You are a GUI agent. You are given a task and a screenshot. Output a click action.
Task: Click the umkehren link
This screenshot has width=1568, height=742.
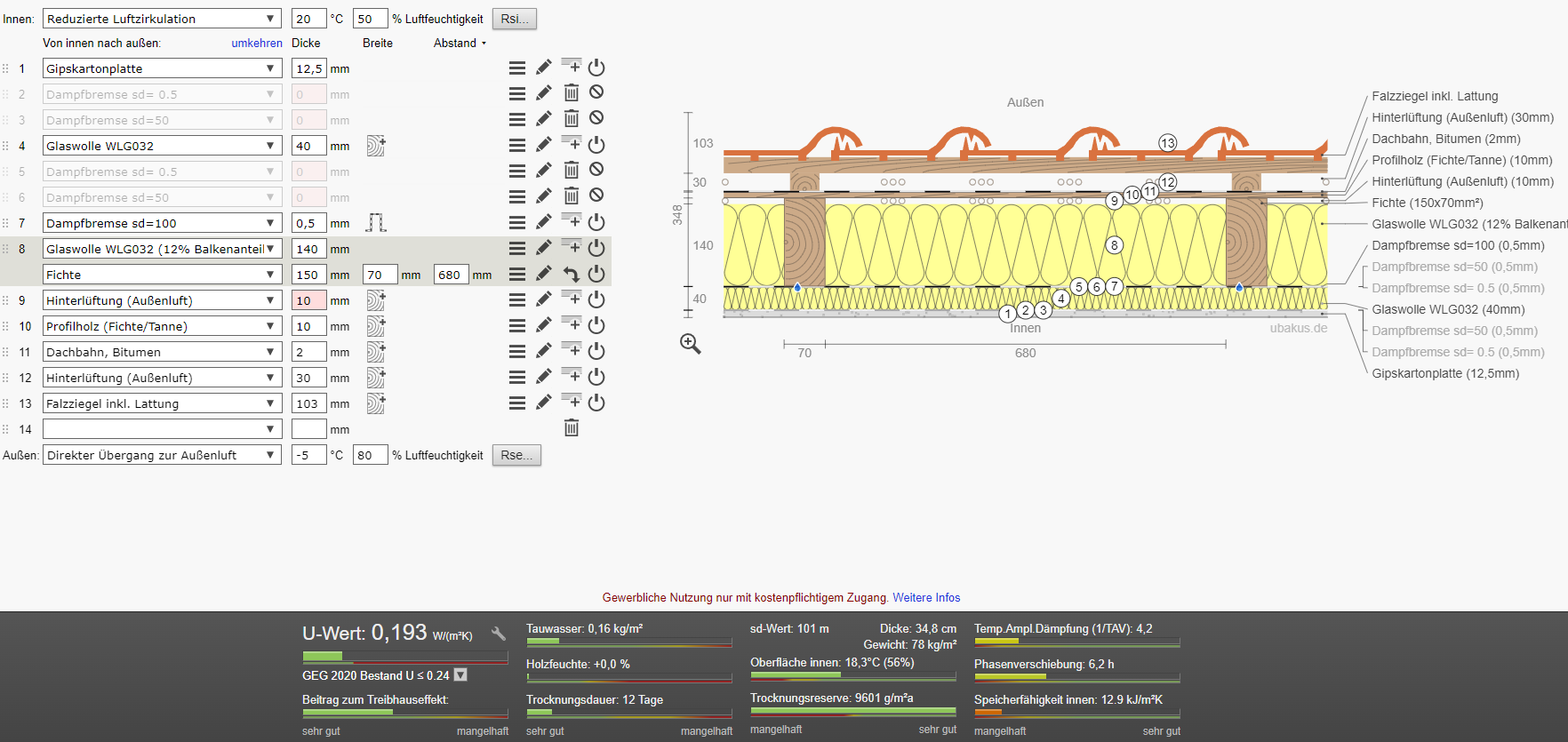click(257, 43)
